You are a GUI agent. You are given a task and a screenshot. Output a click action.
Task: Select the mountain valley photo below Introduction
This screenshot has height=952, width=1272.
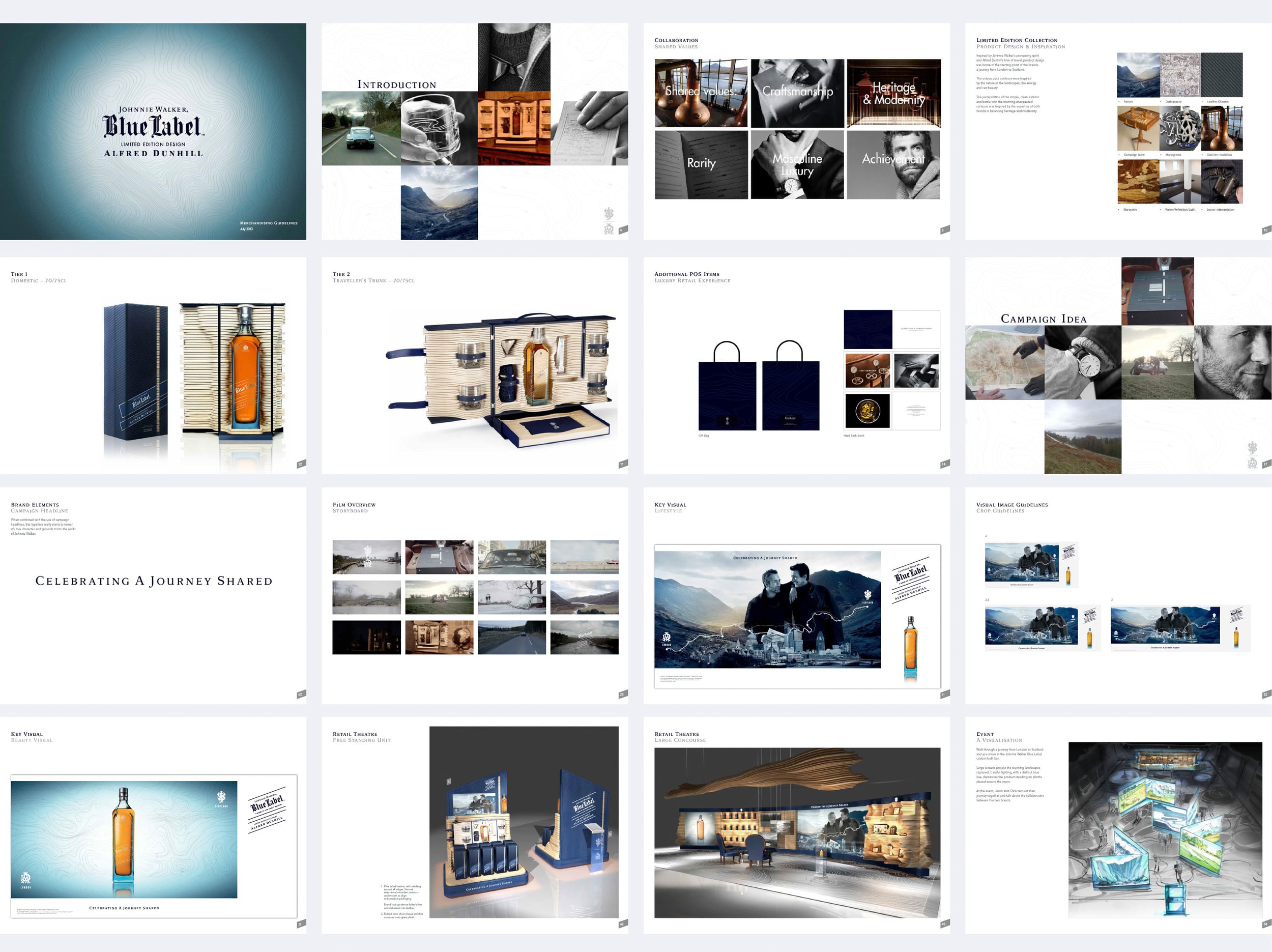click(x=439, y=203)
